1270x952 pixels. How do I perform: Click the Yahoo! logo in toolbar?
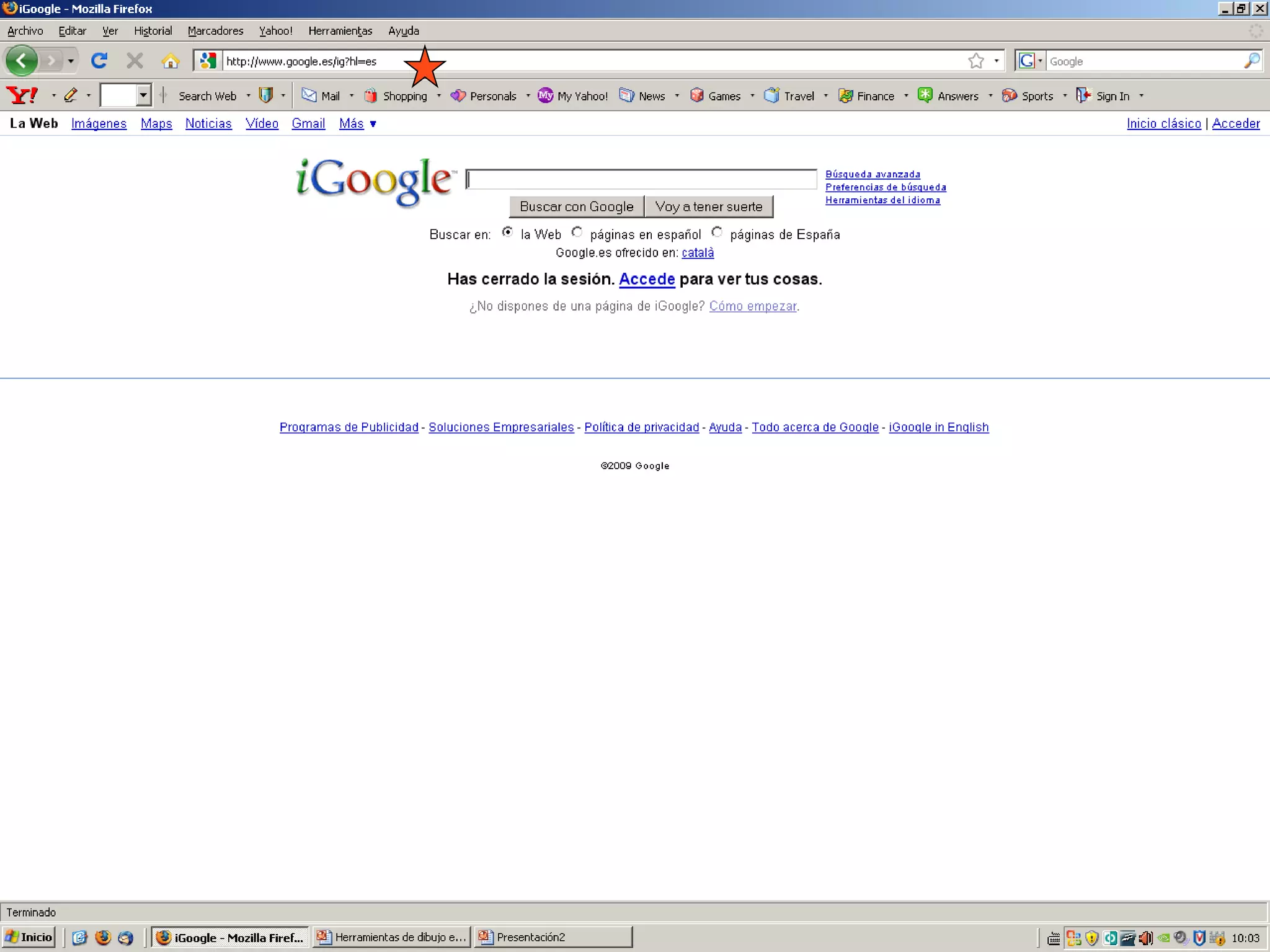click(x=22, y=95)
